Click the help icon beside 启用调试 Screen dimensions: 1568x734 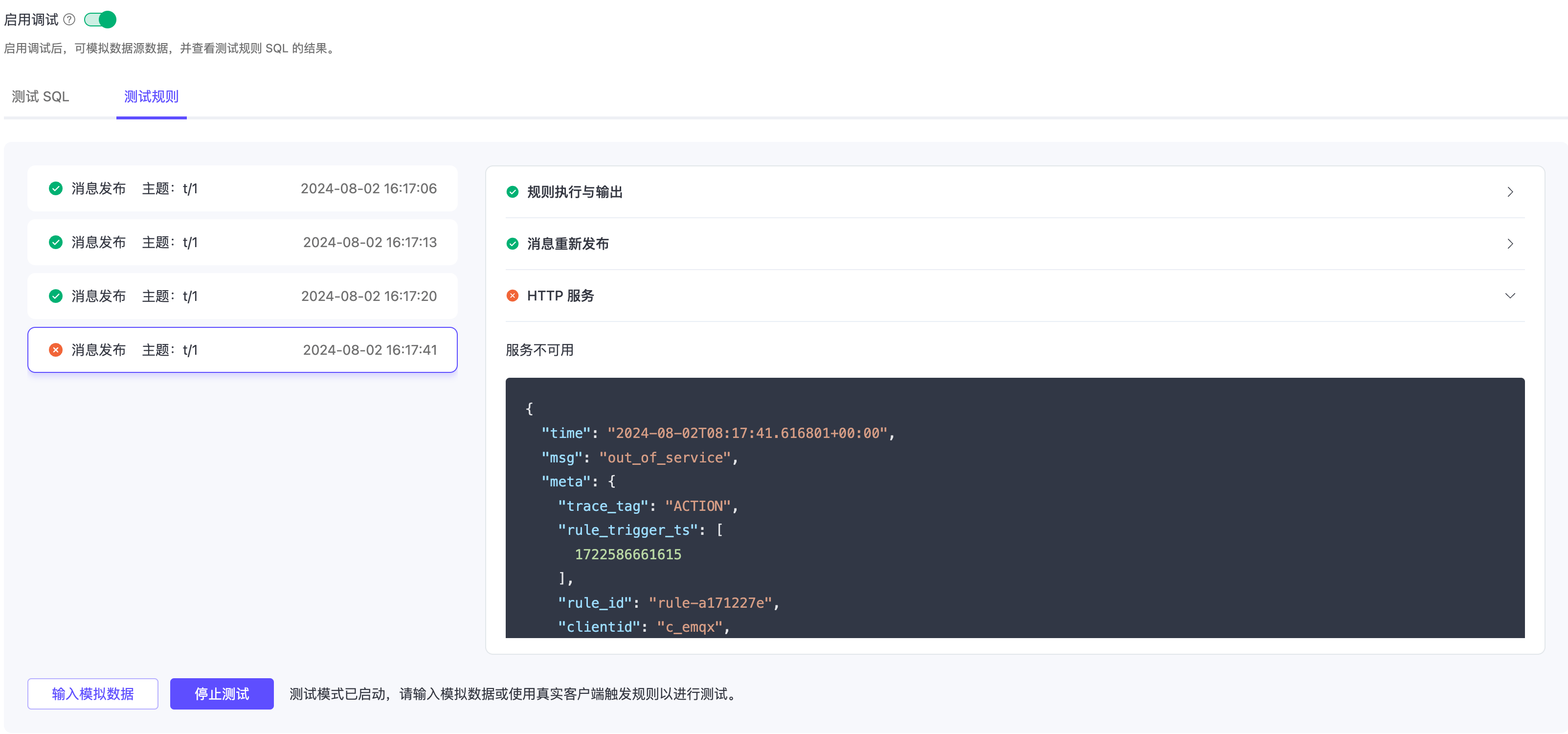click(69, 20)
